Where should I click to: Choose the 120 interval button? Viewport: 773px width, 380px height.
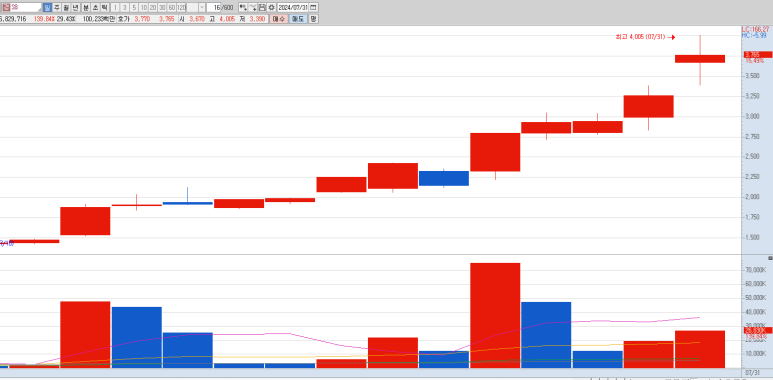[181, 7]
